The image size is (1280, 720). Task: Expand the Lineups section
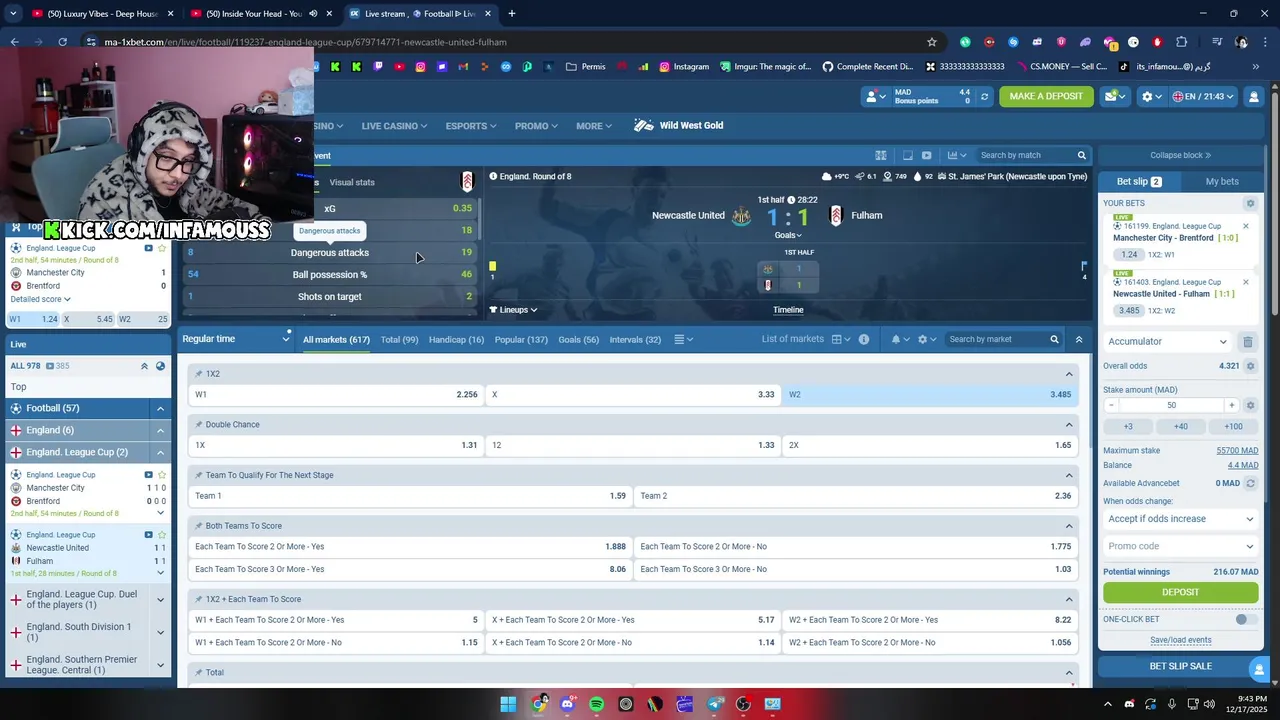[x=513, y=310]
